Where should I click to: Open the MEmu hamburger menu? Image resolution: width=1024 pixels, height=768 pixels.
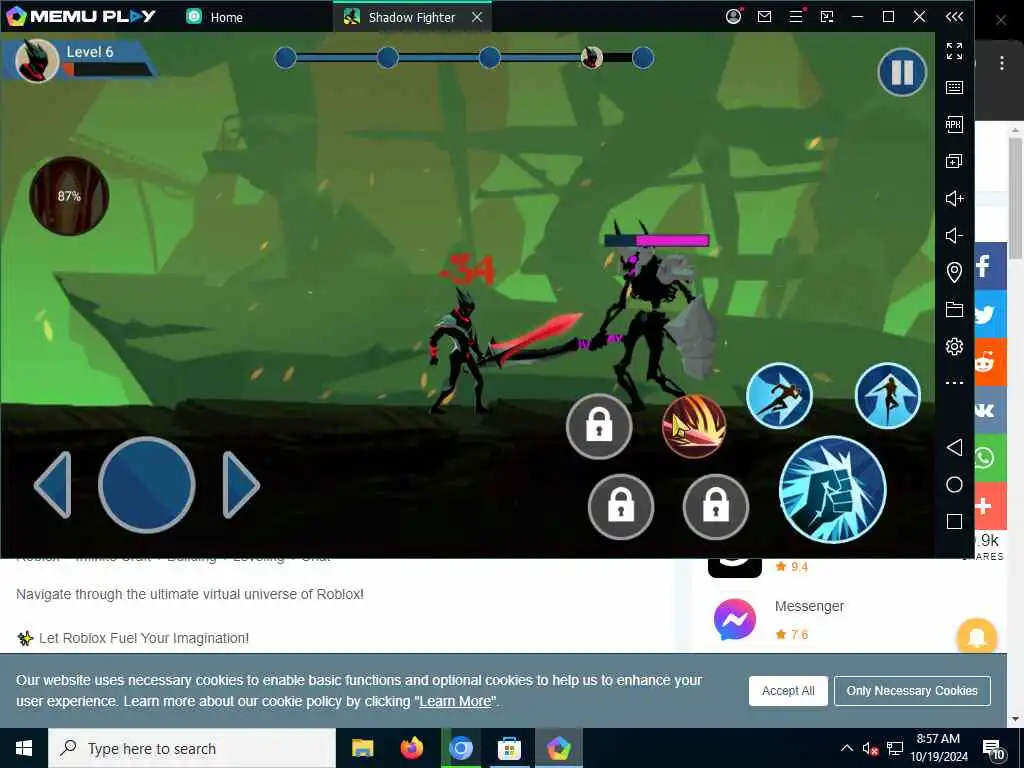796,16
